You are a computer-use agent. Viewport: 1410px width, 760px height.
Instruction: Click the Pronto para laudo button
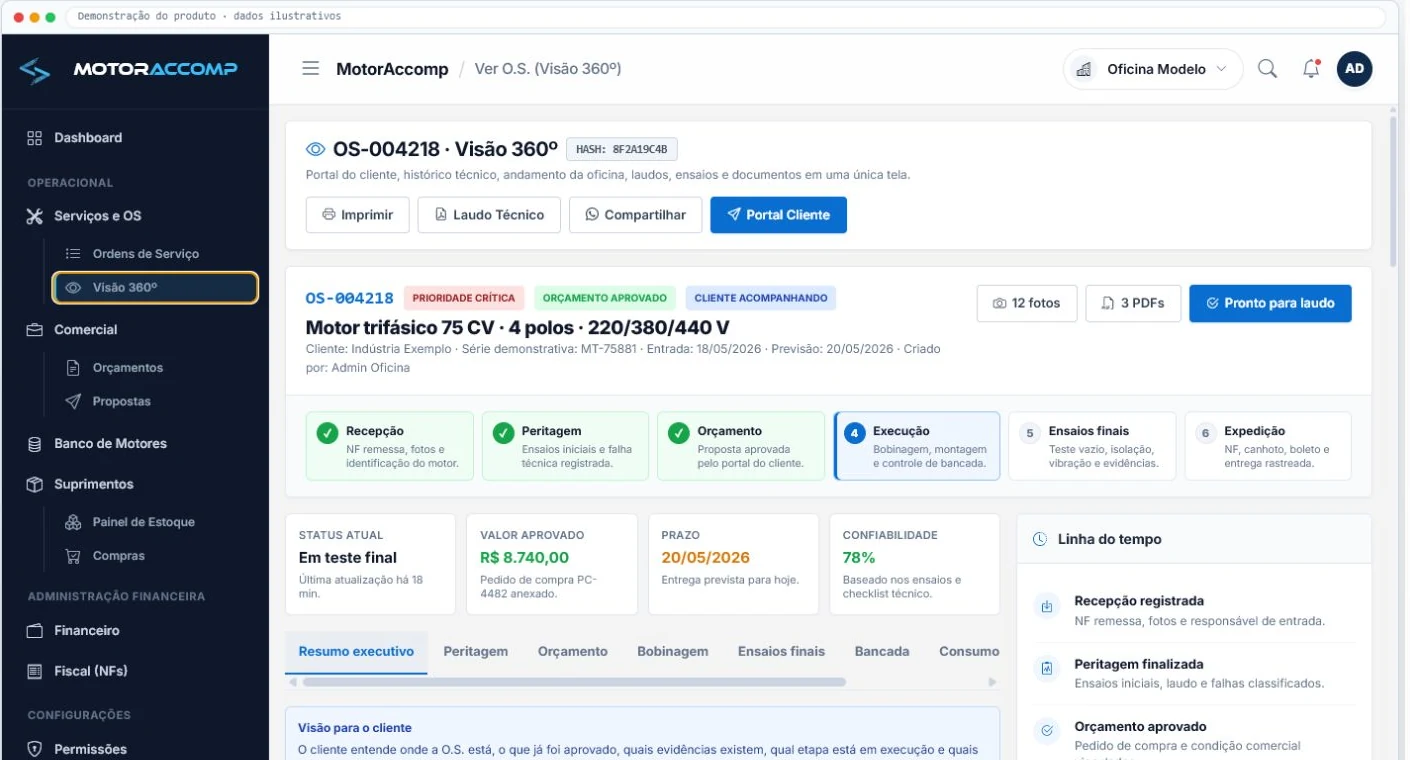1270,303
